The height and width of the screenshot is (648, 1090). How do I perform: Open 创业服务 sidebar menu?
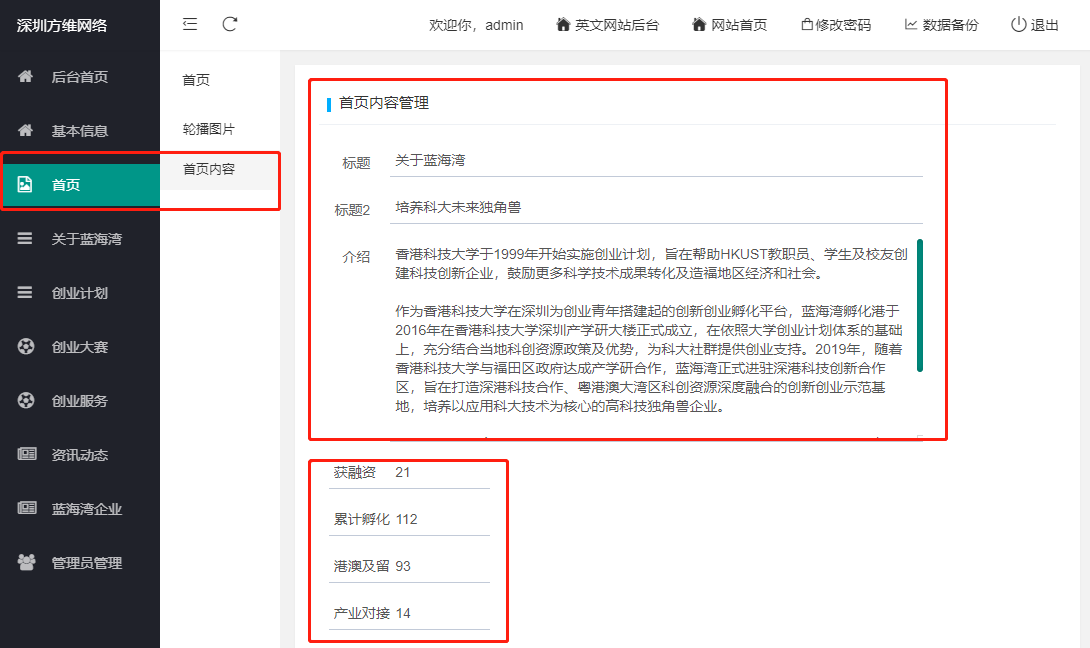pyautogui.click(x=80, y=400)
